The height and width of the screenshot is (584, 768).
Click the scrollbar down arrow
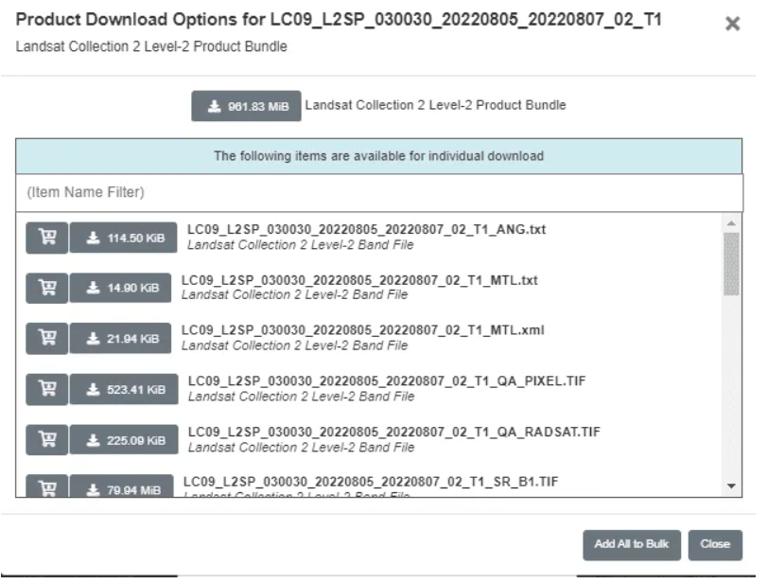pyautogui.click(x=731, y=486)
